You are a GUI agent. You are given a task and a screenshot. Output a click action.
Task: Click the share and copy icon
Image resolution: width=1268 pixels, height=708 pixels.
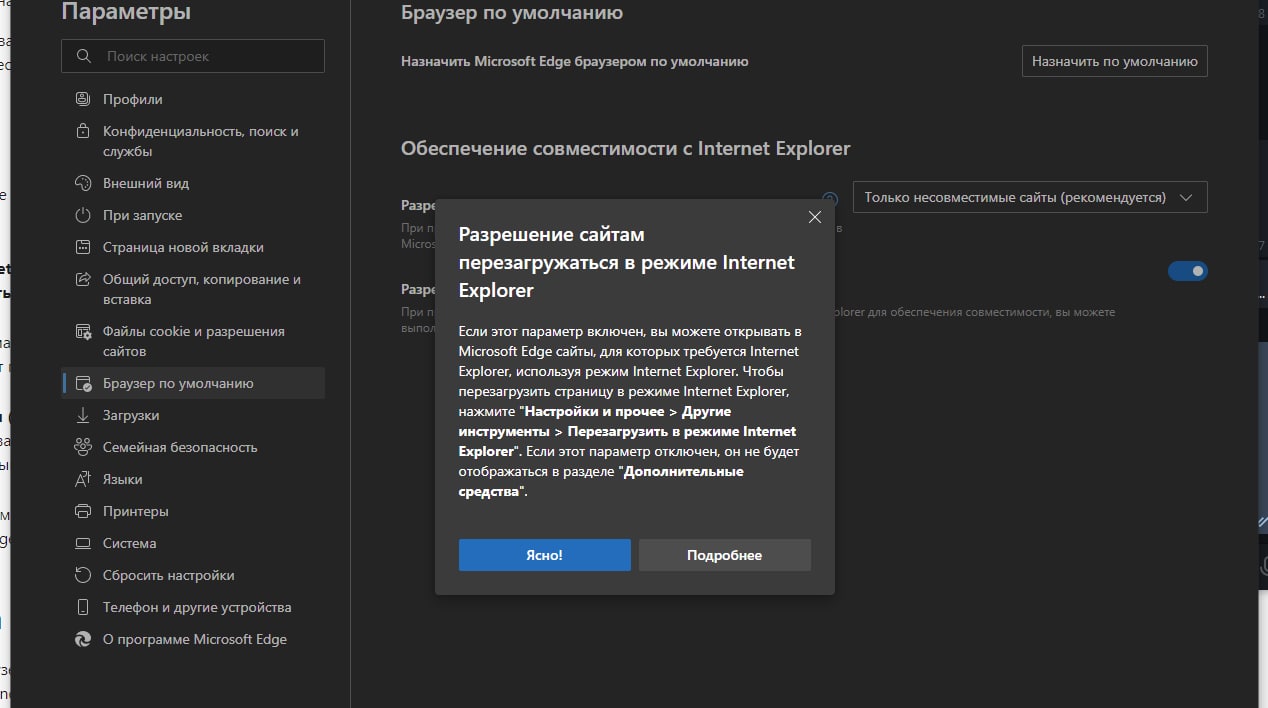(84, 279)
